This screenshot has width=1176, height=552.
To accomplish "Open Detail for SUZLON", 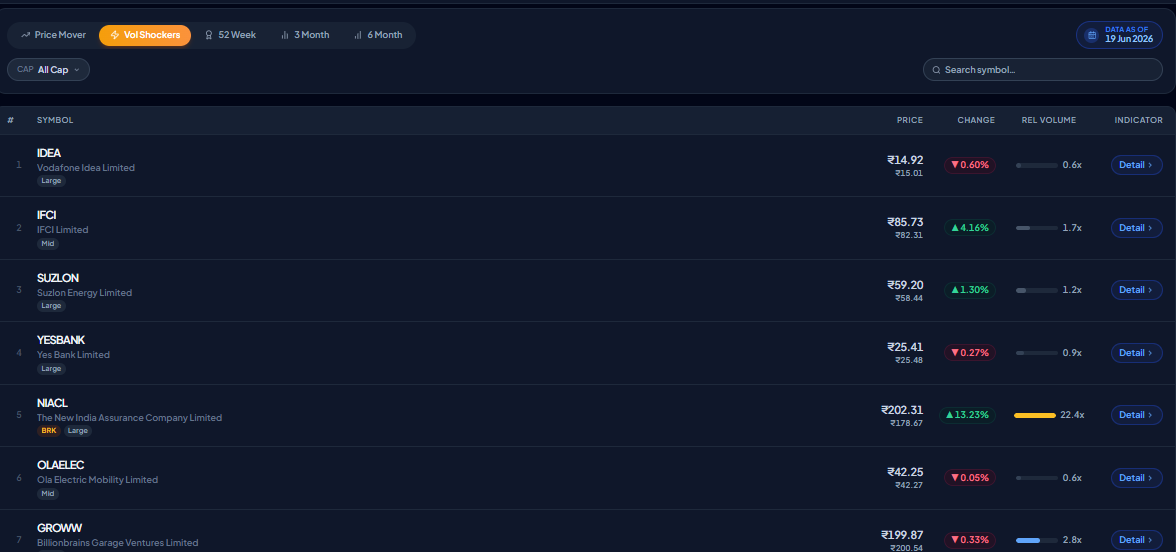I will click(x=1136, y=290).
